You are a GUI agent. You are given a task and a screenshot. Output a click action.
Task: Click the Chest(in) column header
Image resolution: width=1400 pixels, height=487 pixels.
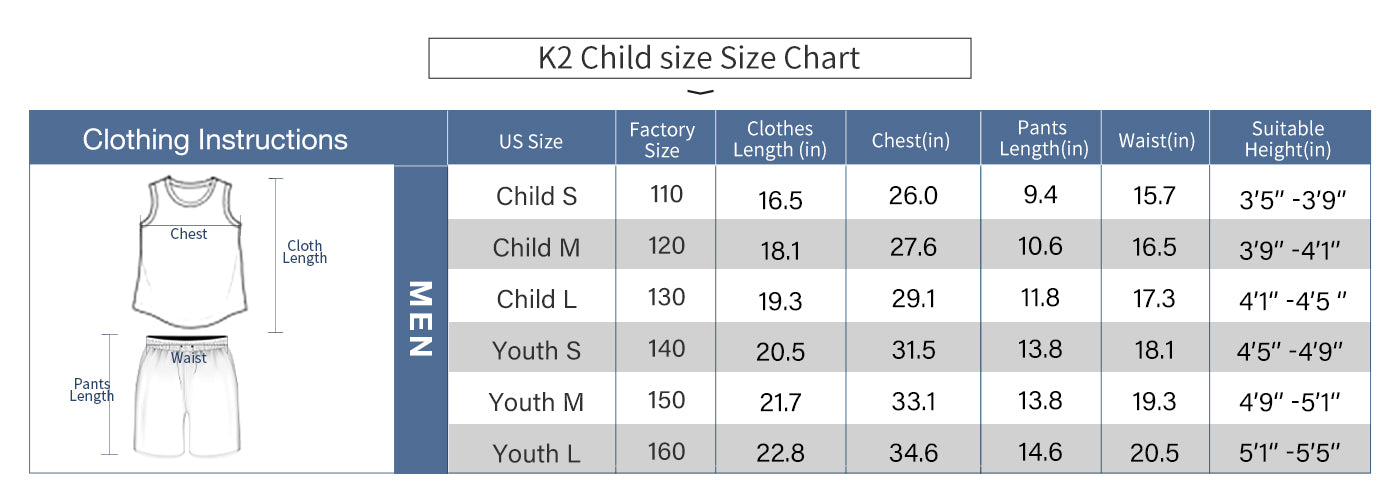910,141
